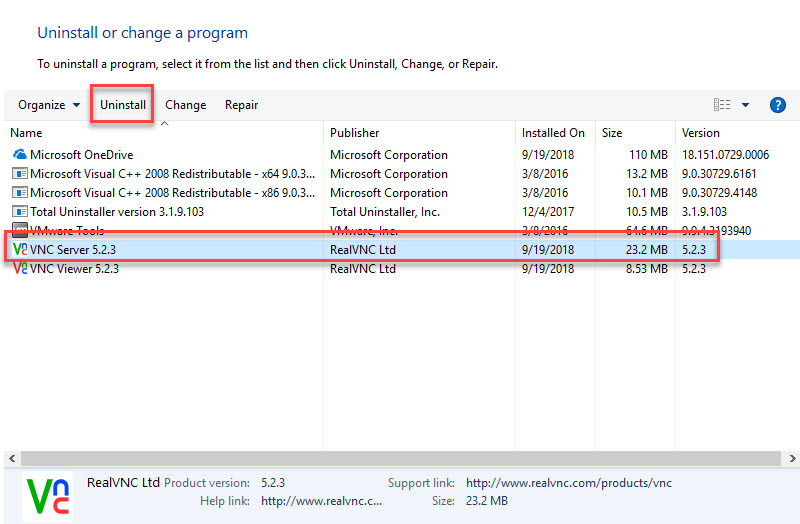The width and height of the screenshot is (800, 524).
Task: Open the Organize dropdown menu
Action: tap(49, 105)
